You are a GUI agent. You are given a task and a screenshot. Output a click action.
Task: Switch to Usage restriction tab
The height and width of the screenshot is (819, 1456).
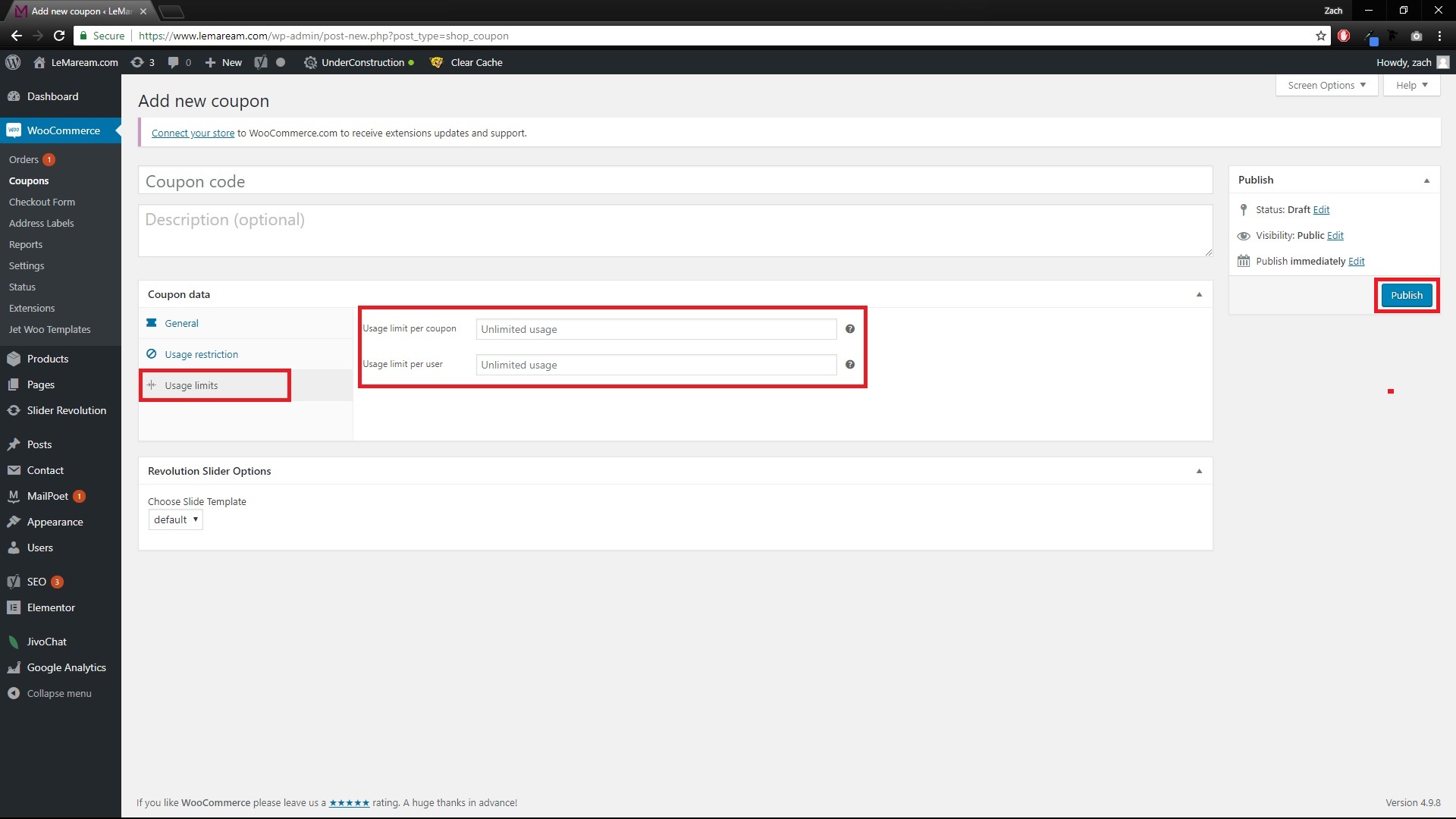246,354
